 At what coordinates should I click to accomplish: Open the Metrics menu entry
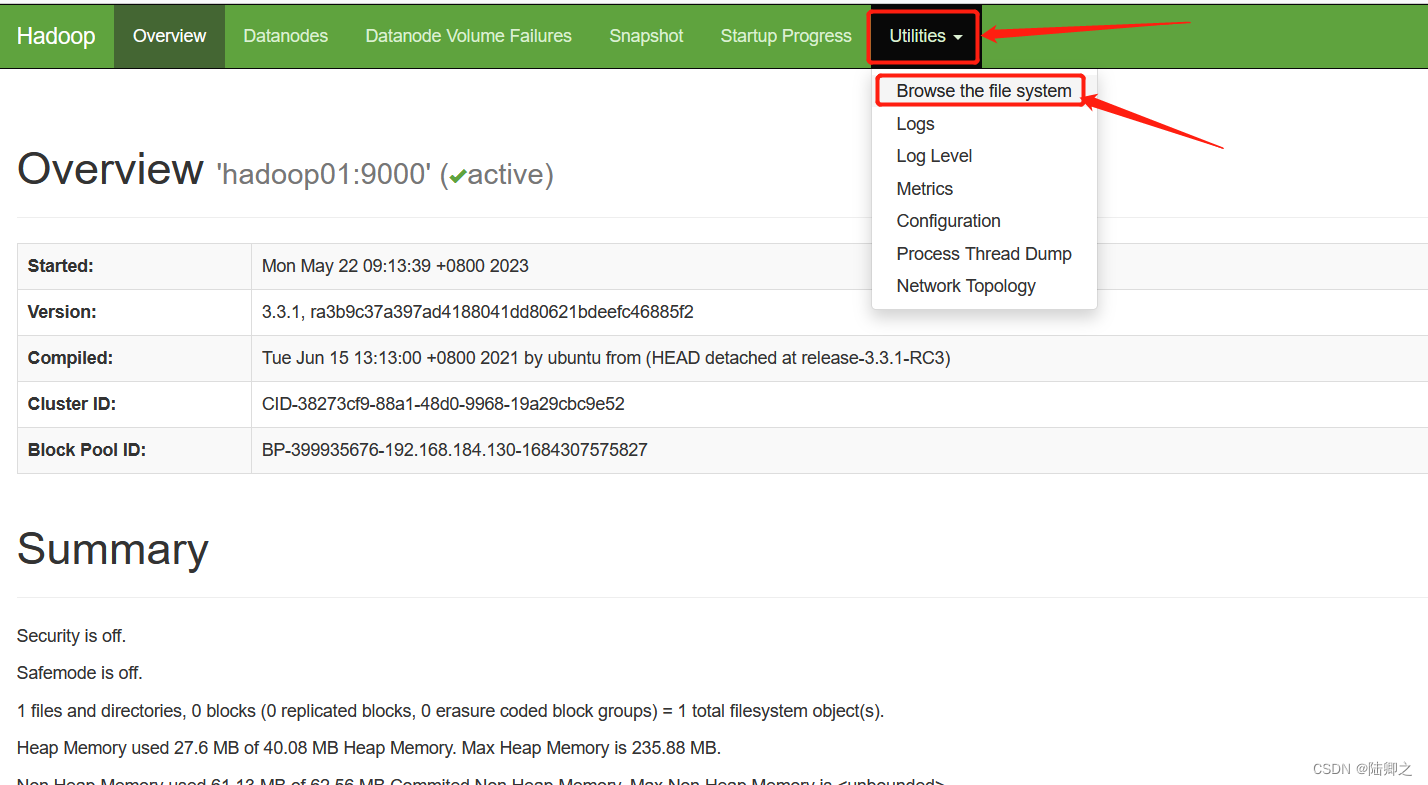(x=925, y=189)
